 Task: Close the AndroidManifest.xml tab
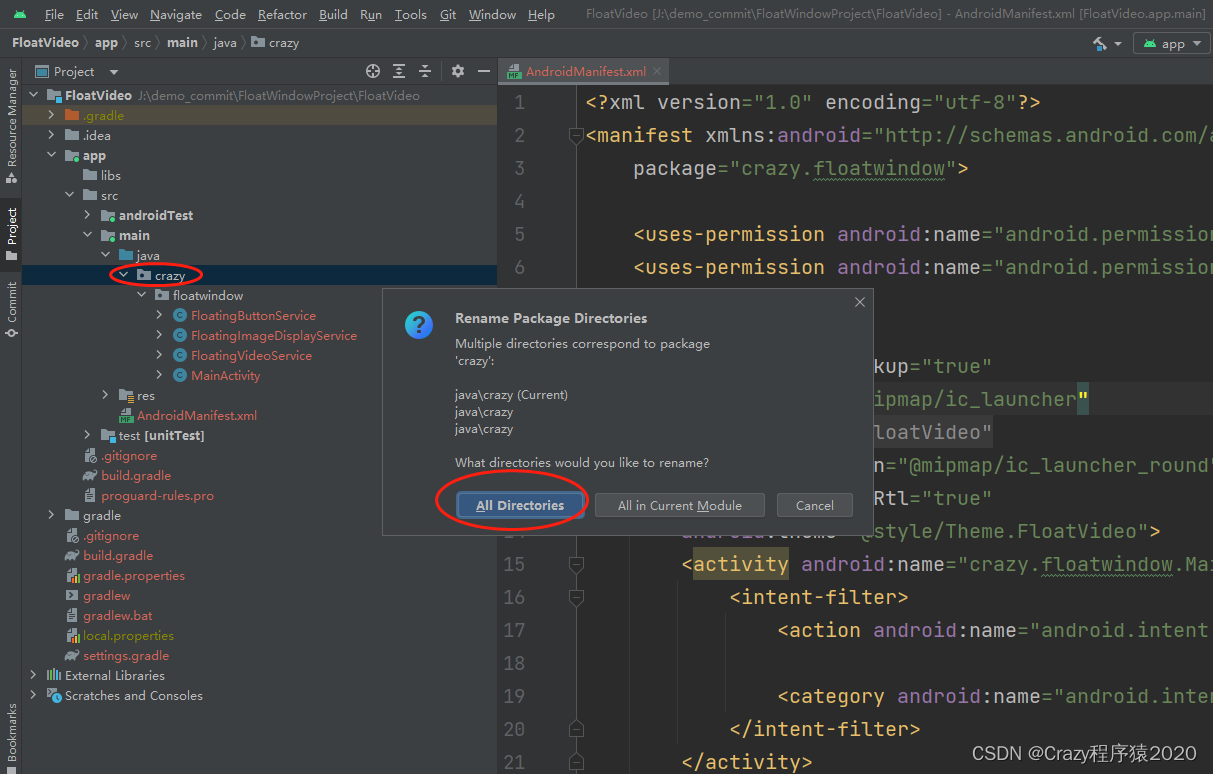point(659,72)
